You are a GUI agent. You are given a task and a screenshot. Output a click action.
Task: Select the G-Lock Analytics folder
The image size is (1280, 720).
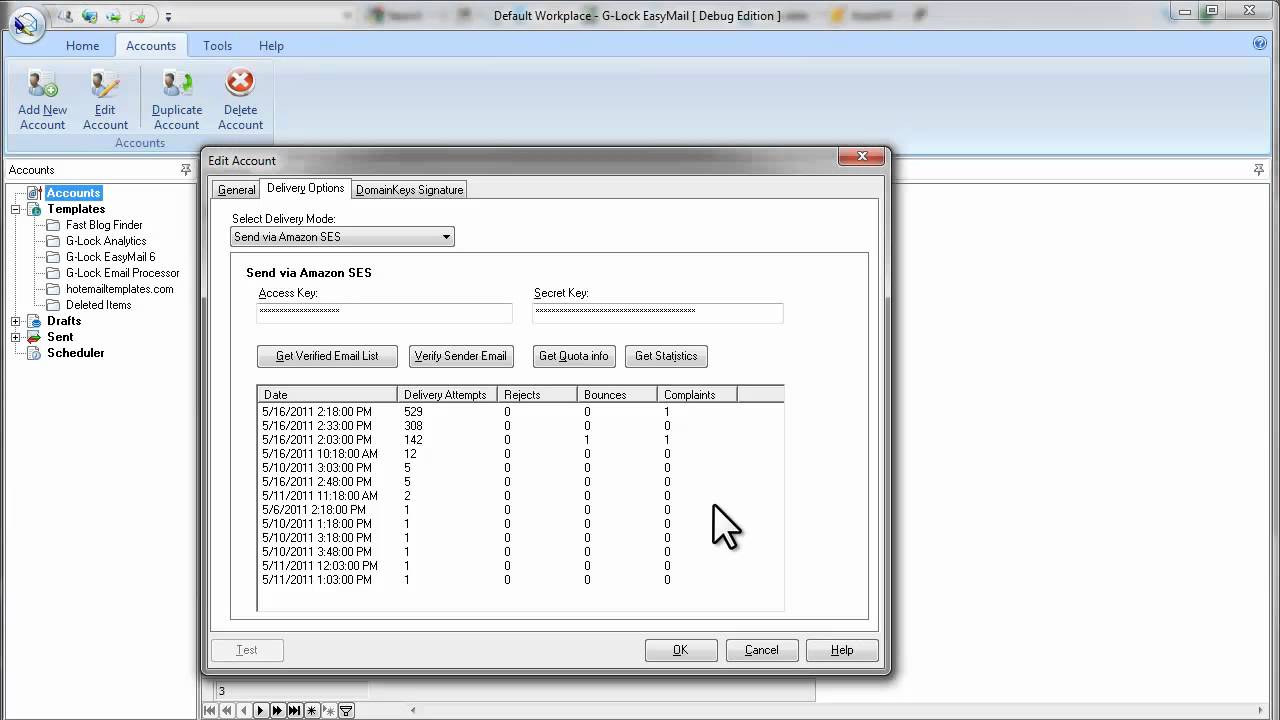pos(106,241)
